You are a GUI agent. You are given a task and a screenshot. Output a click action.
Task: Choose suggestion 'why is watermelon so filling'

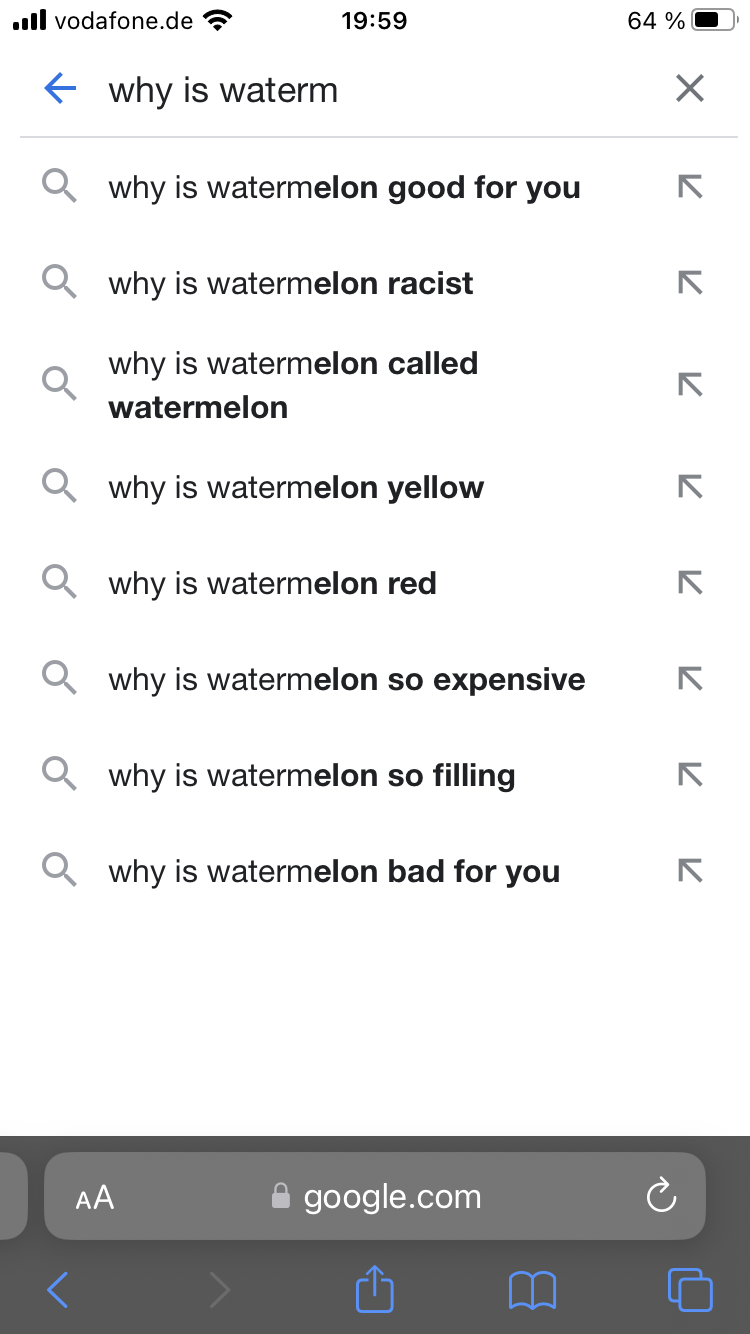(x=375, y=775)
